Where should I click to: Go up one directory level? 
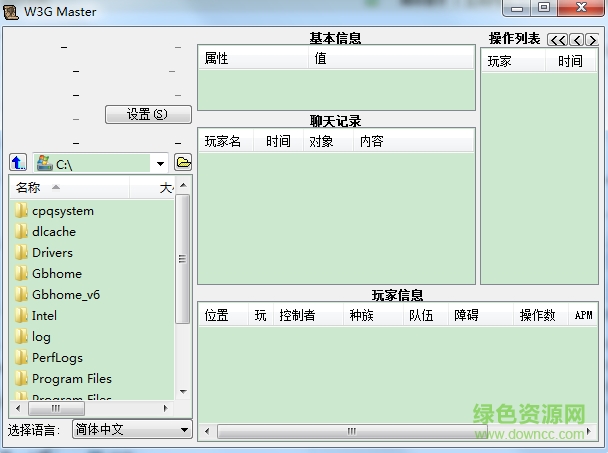(x=18, y=162)
